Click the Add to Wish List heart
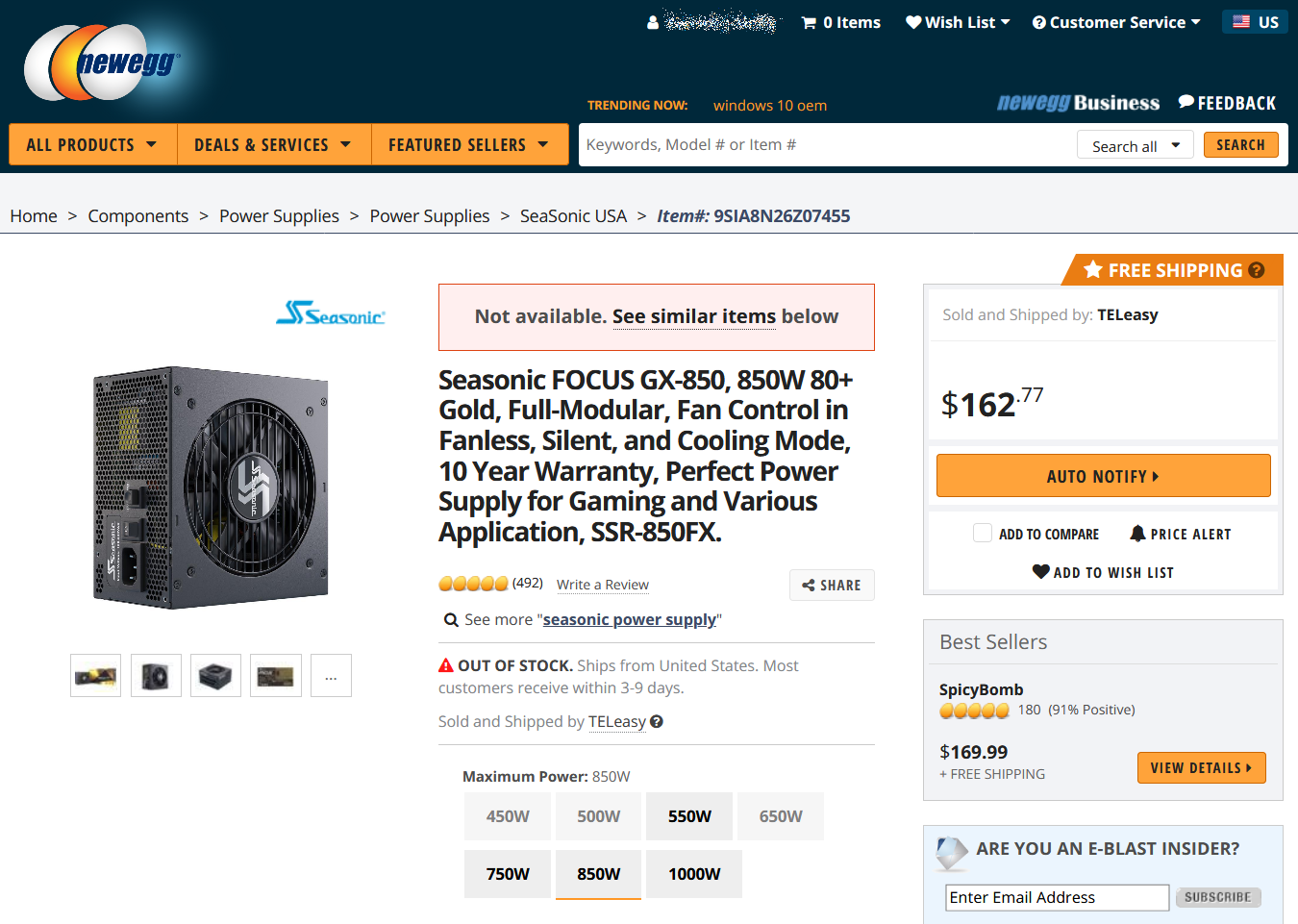The image size is (1298, 924). [x=1040, y=572]
